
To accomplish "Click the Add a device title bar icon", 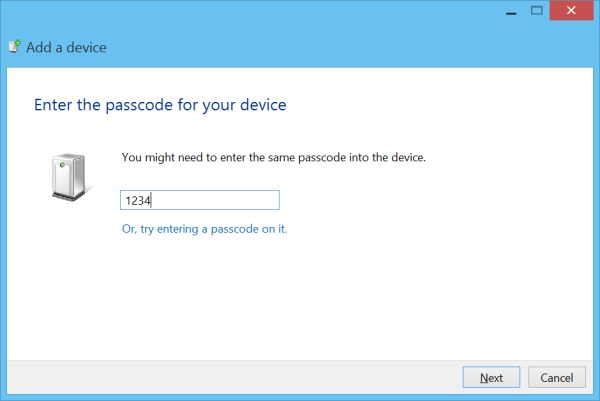I will (x=14, y=47).
